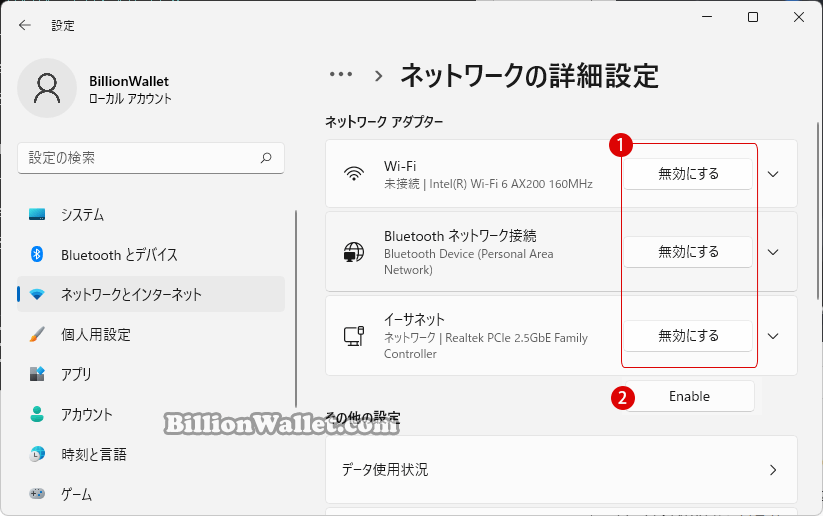
Task: Open the ゲーム settings category
Action: (x=151, y=494)
